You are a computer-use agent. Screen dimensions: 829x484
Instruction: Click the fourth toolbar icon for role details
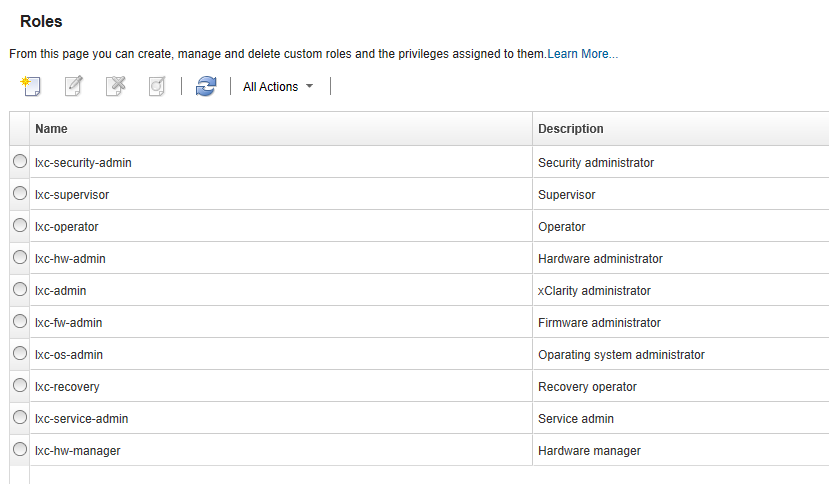point(157,87)
